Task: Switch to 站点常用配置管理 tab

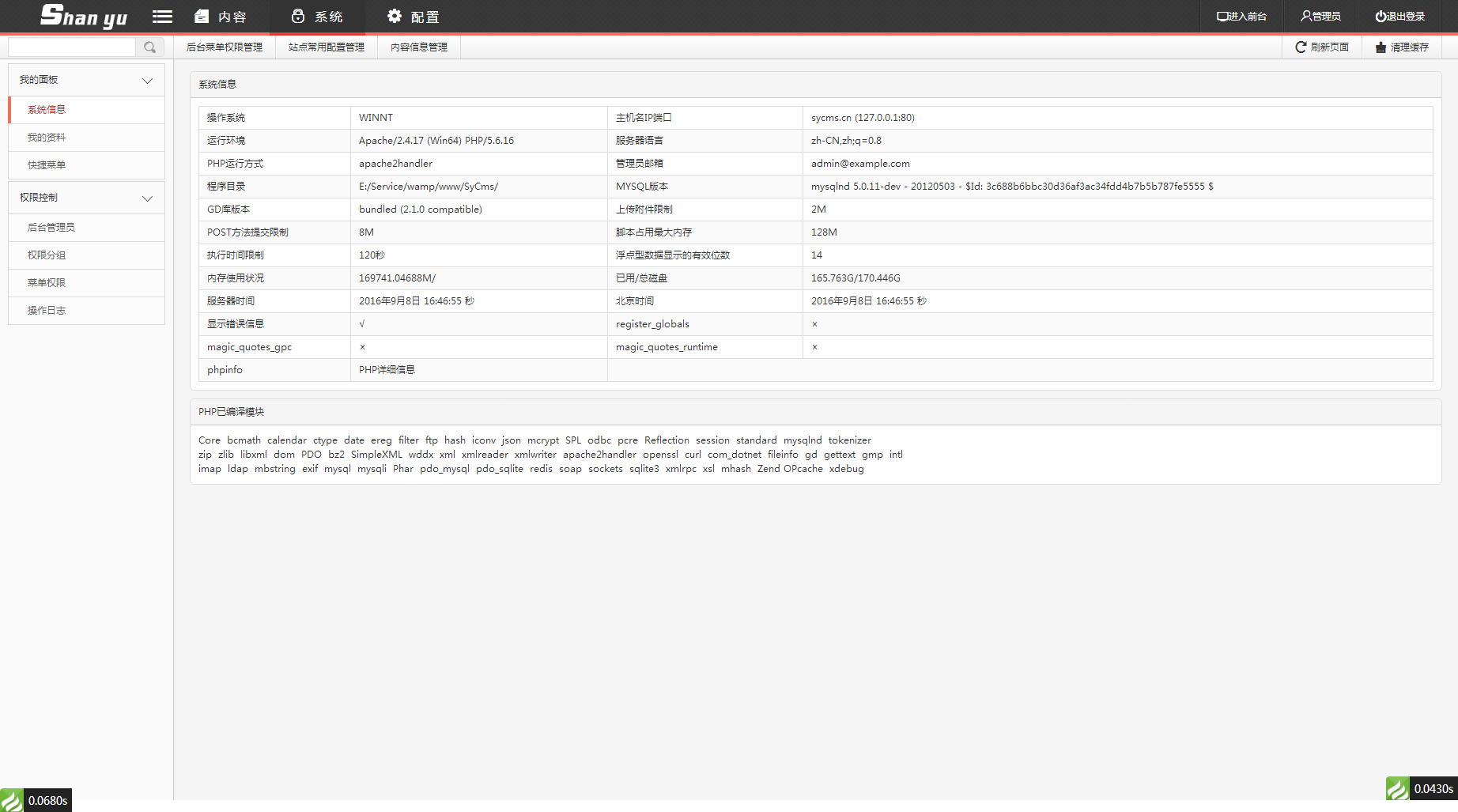Action: pos(327,47)
